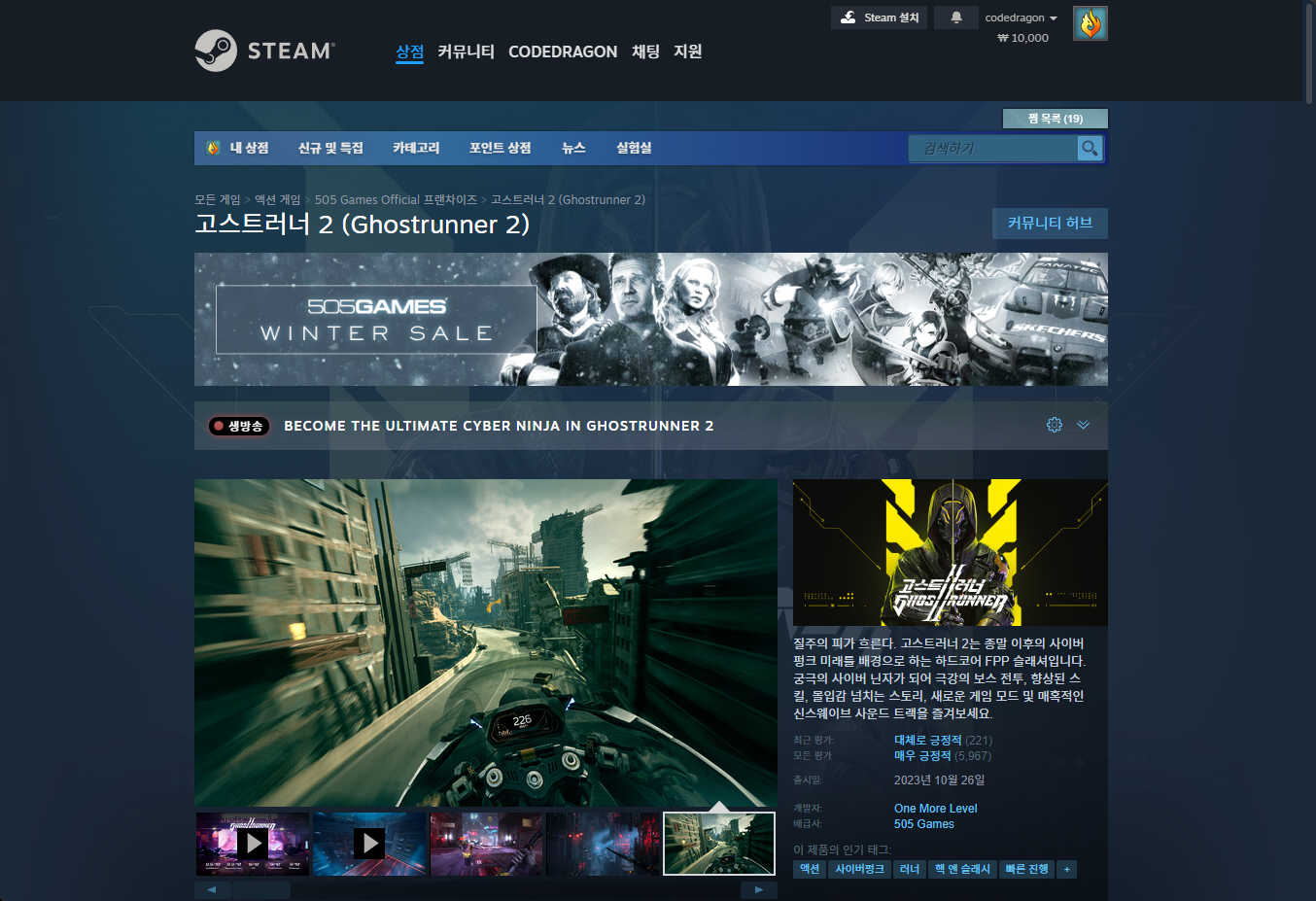Open the 커뮤니티 허브 button
1316x901 pixels.
tap(1050, 224)
